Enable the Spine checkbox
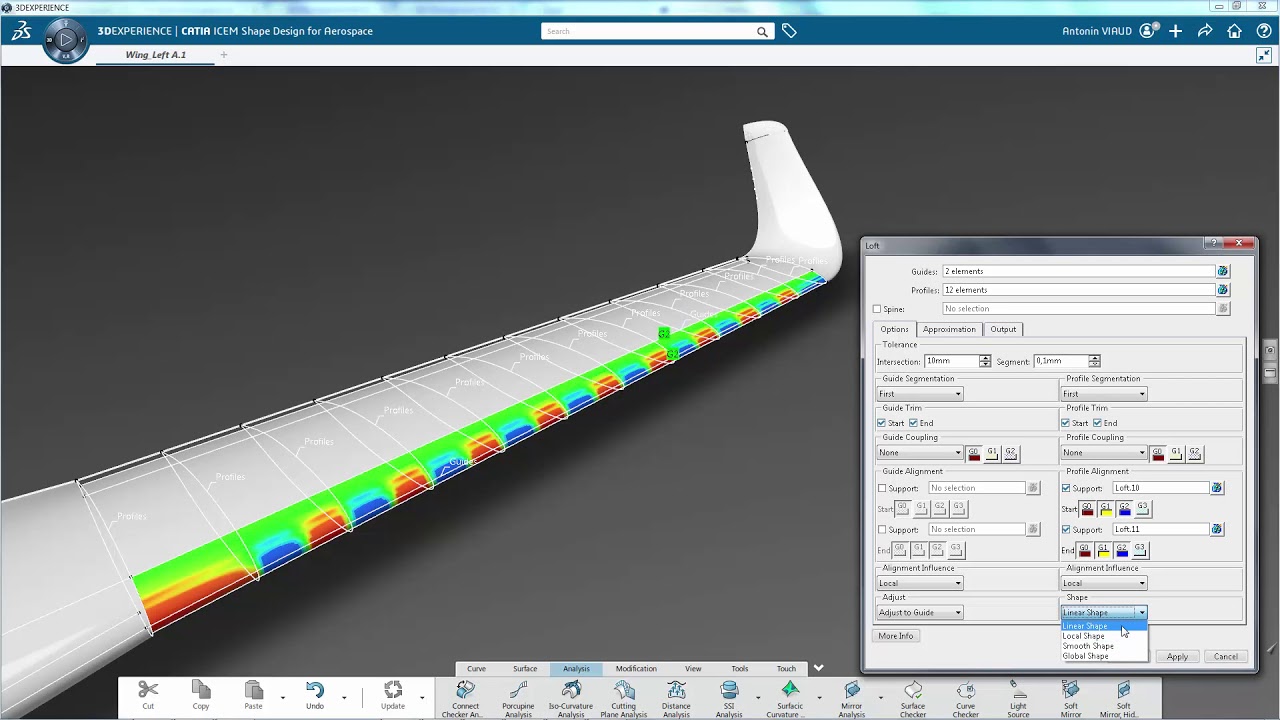Viewport: 1280px width, 720px height. 877,309
